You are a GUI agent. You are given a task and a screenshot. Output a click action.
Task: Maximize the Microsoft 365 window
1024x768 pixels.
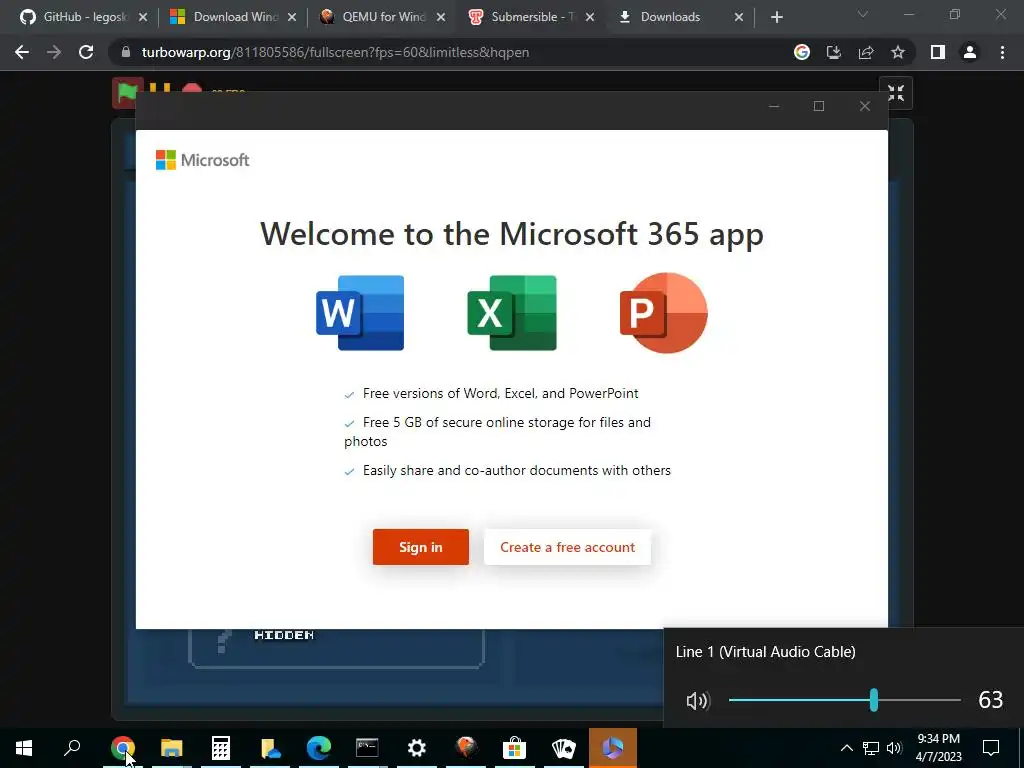(x=819, y=106)
